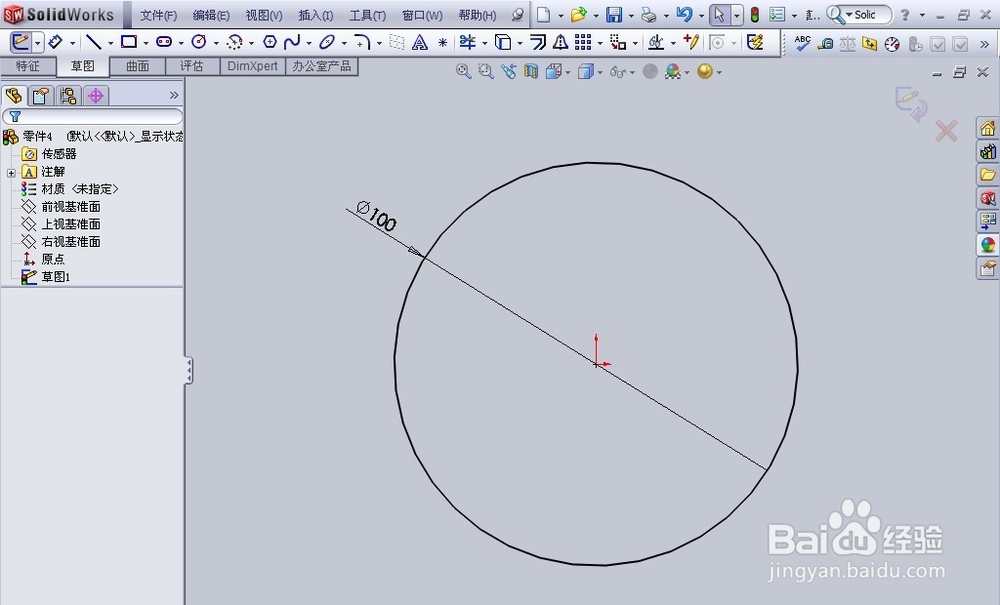Switch to the 办公室产品 tab
This screenshot has height=605, width=1000.
(x=321, y=66)
